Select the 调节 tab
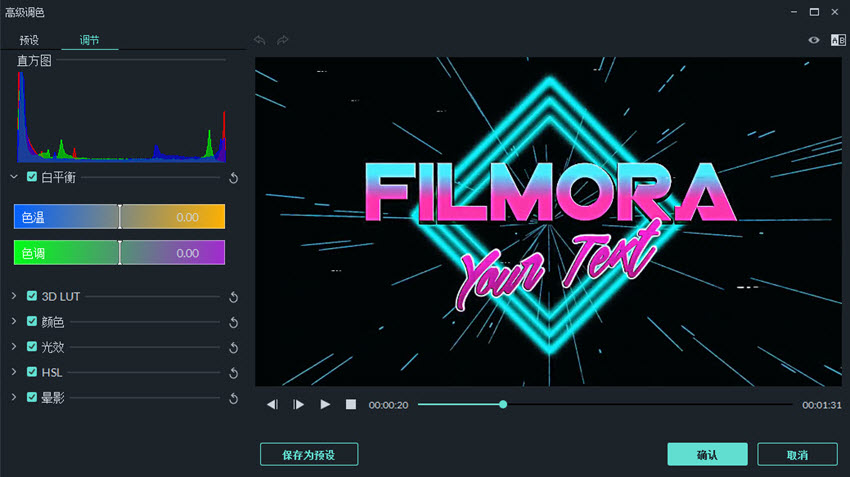The image size is (850, 477). coord(89,40)
